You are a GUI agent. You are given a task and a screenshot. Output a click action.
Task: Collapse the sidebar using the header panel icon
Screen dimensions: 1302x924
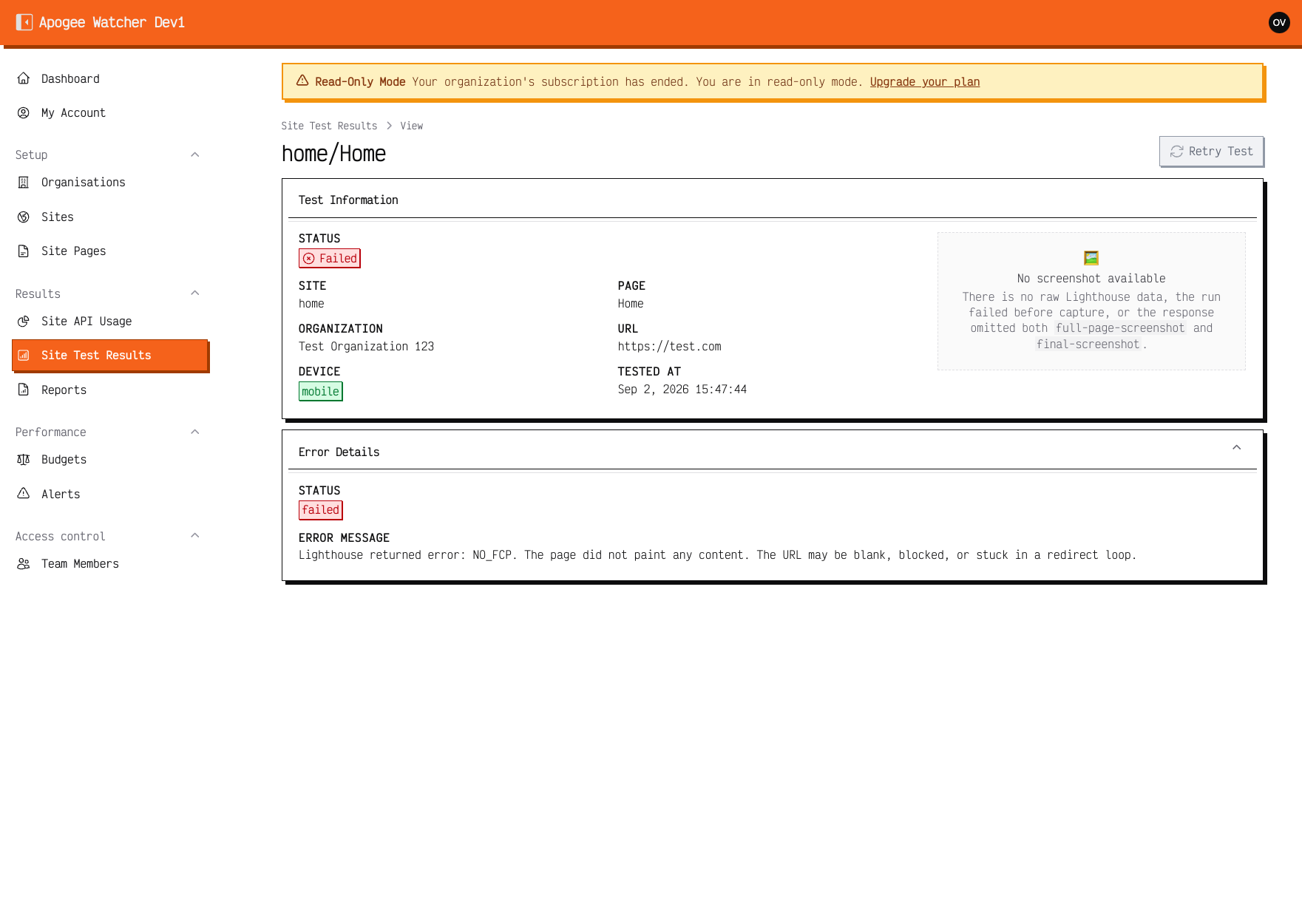pos(24,22)
